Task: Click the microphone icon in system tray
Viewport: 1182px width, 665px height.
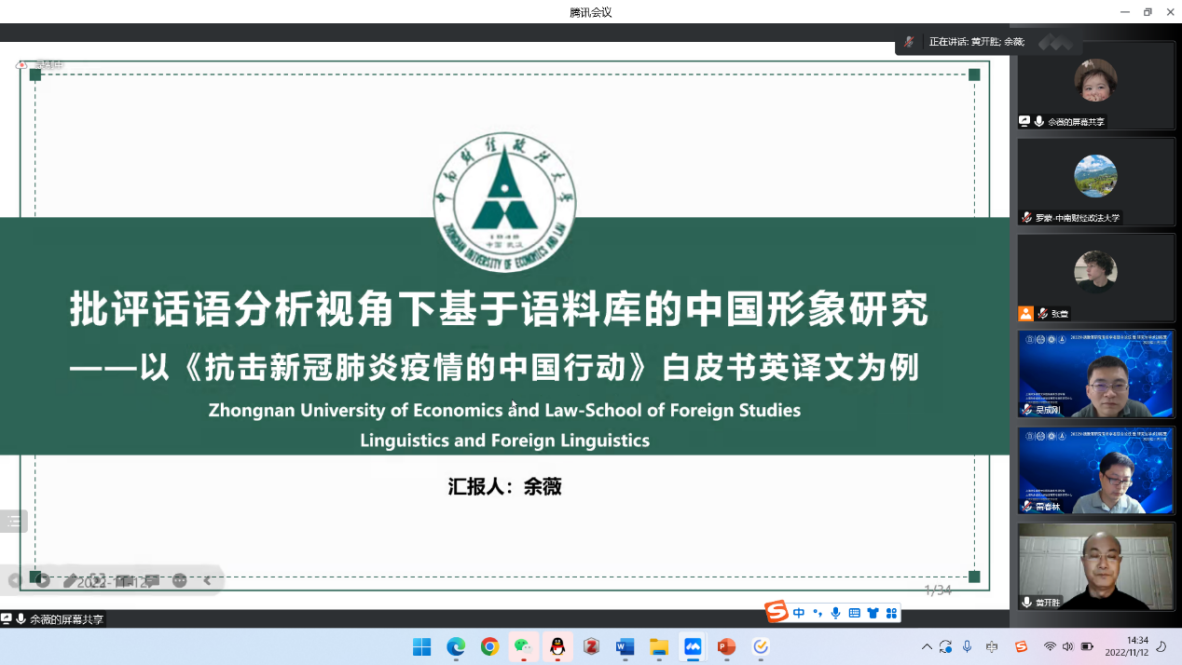Action: pyautogui.click(x=967, y=647)
